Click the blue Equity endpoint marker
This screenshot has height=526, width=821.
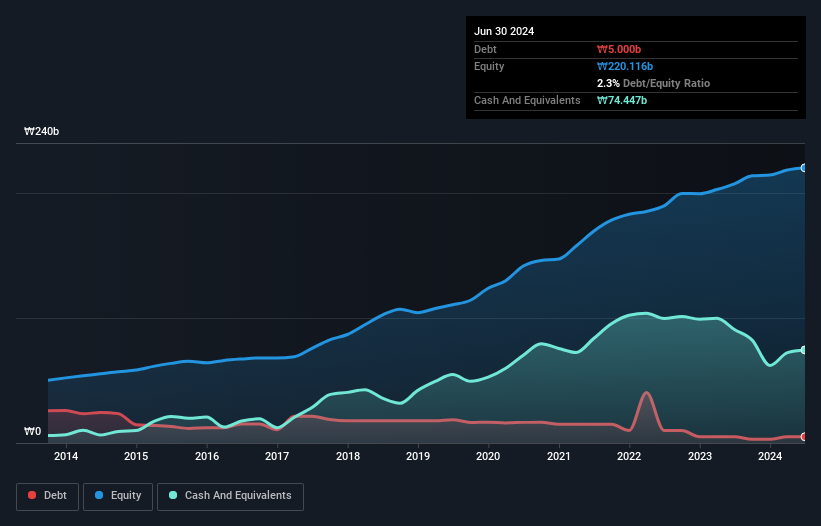tap(804, 168)
